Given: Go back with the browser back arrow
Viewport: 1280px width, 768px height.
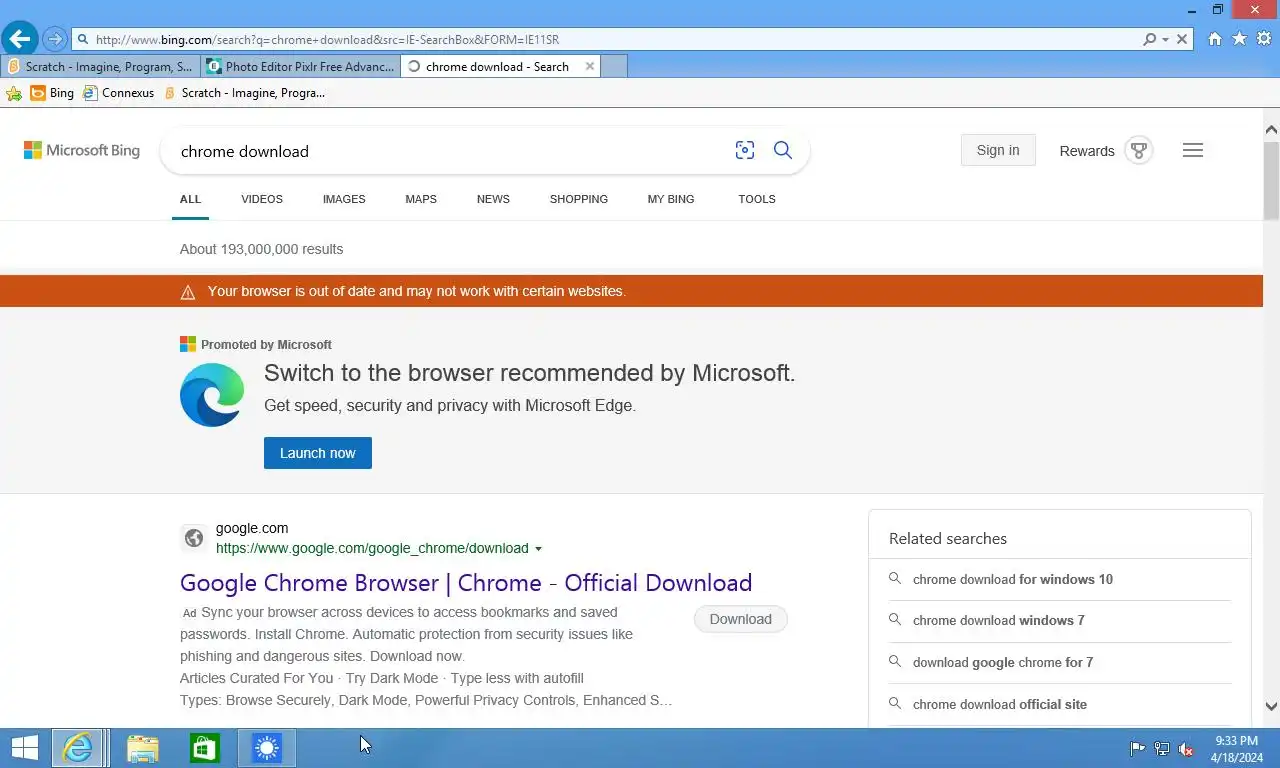Looking at the screenshot, I should click(20, 39).
